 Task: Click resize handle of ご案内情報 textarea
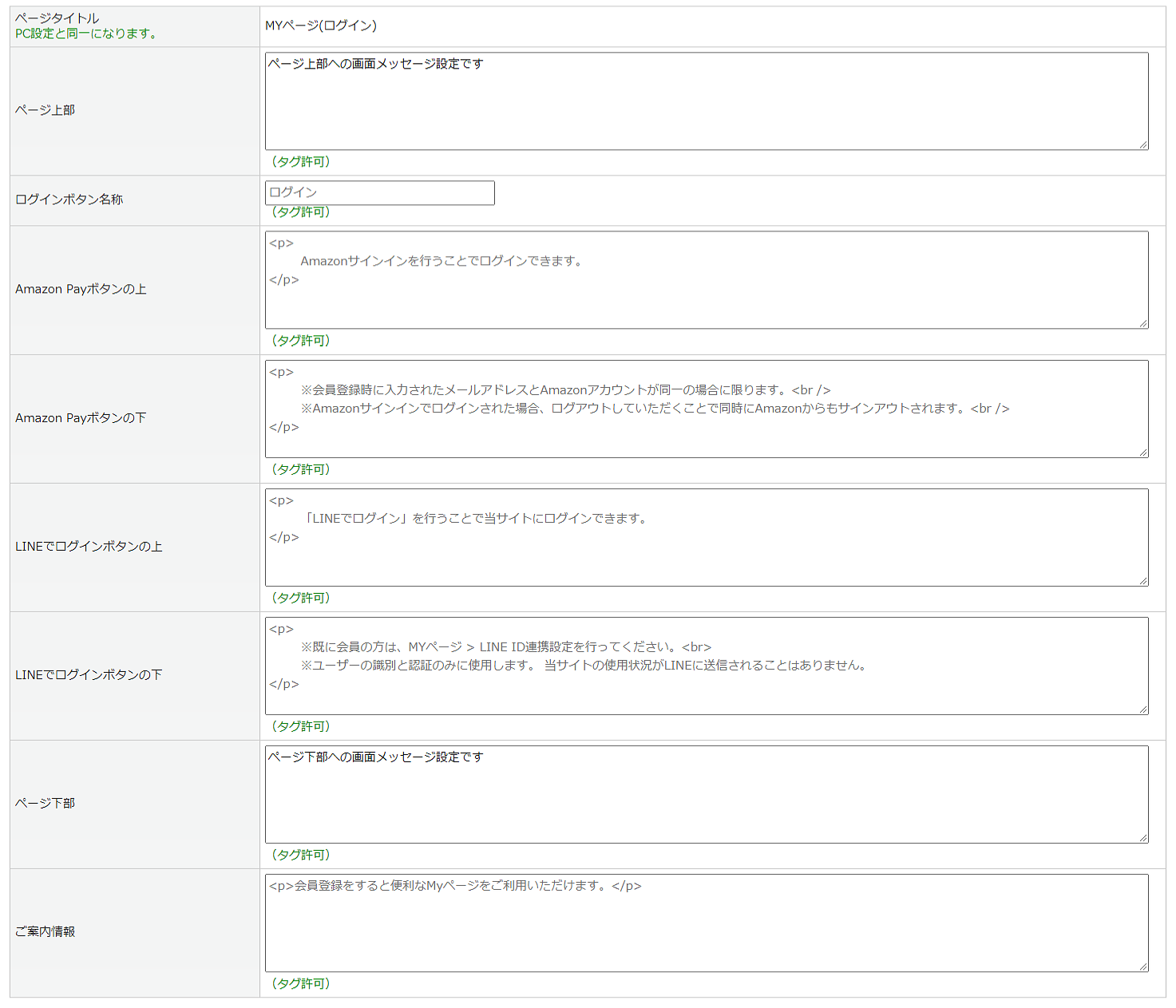point(1143,966)
